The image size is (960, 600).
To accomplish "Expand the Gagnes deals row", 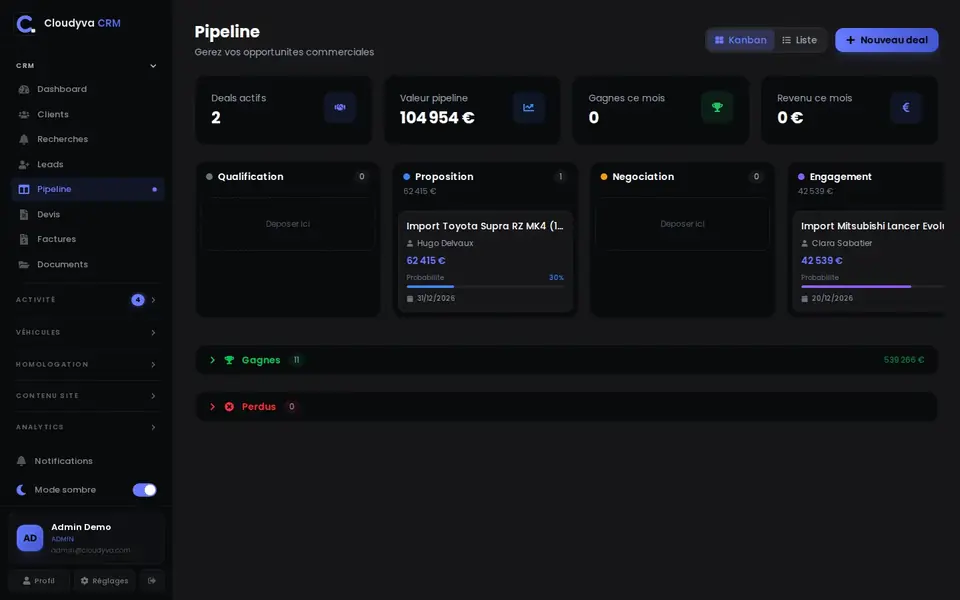I will click(566, 360).
